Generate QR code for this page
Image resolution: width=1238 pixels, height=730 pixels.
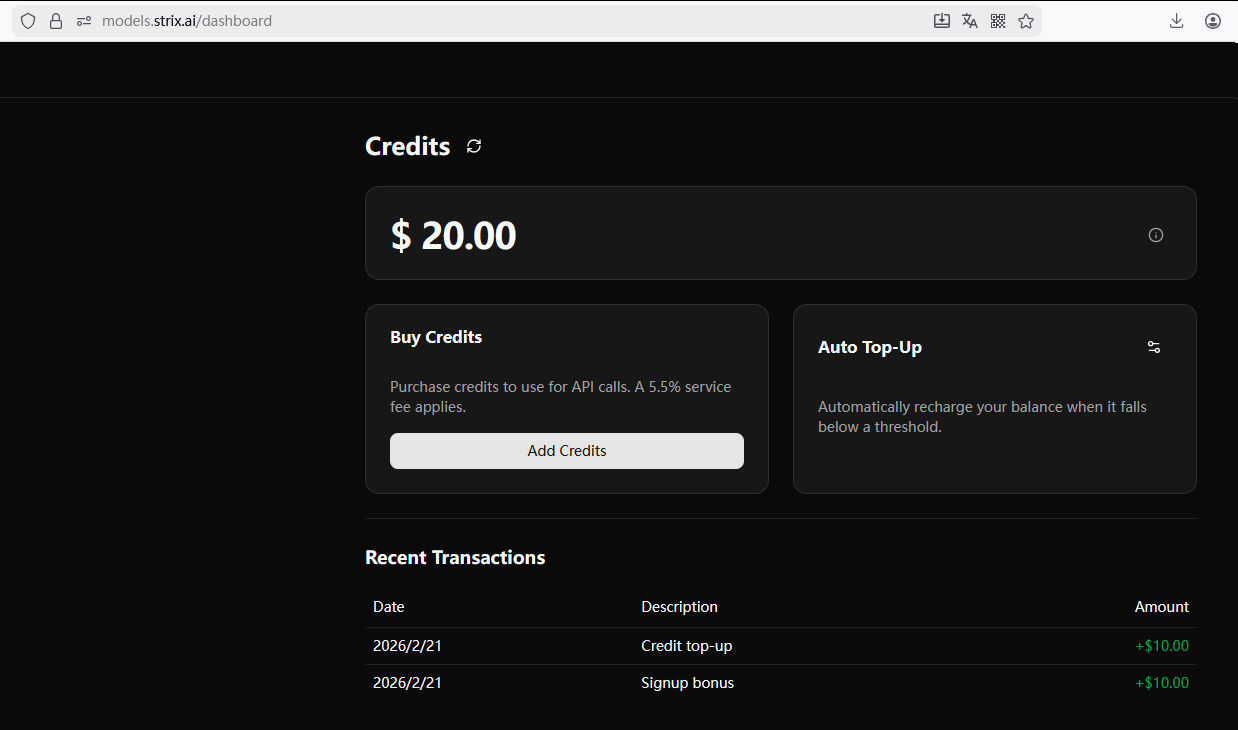pos(998,21)
